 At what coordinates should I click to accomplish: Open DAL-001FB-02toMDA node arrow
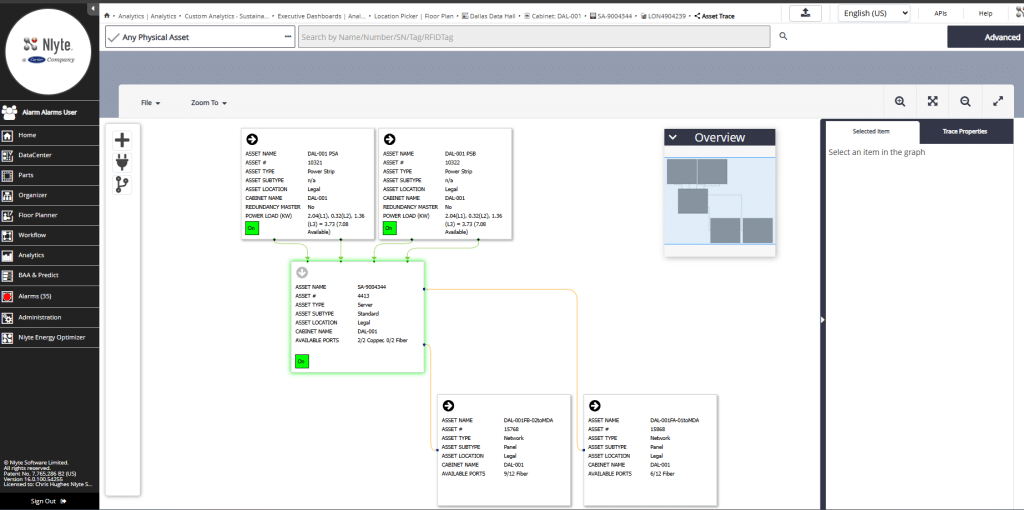tap(449, 406)
